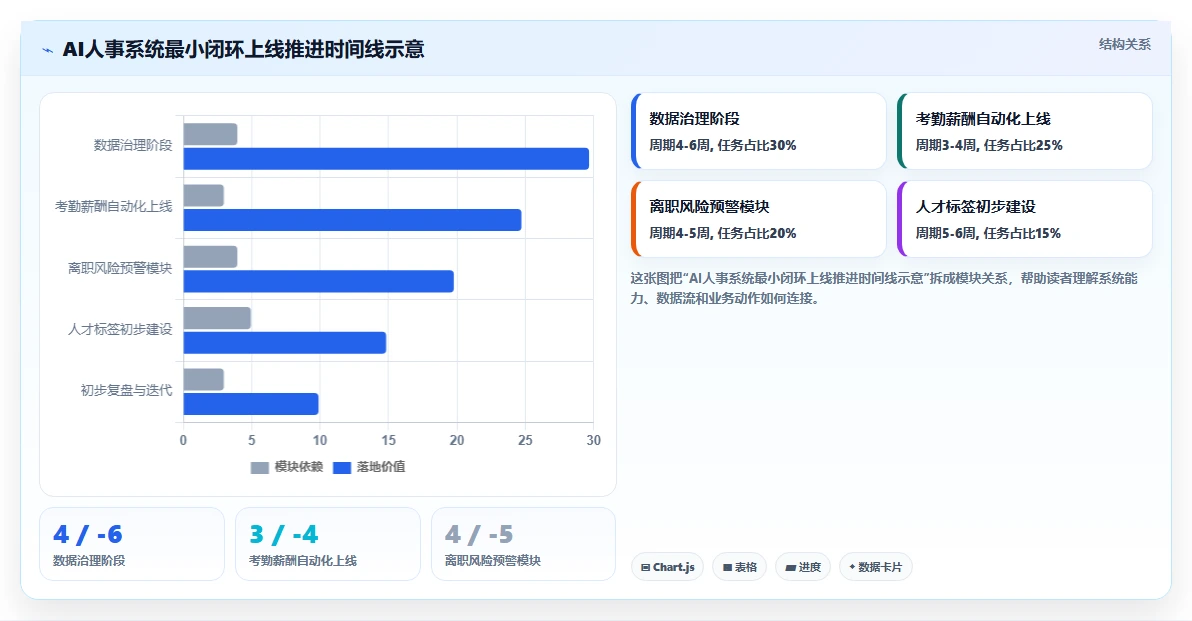Click the text 周期4-6周, 任务占比30%
1192x621 pixels.
click(x=723, y=145)
